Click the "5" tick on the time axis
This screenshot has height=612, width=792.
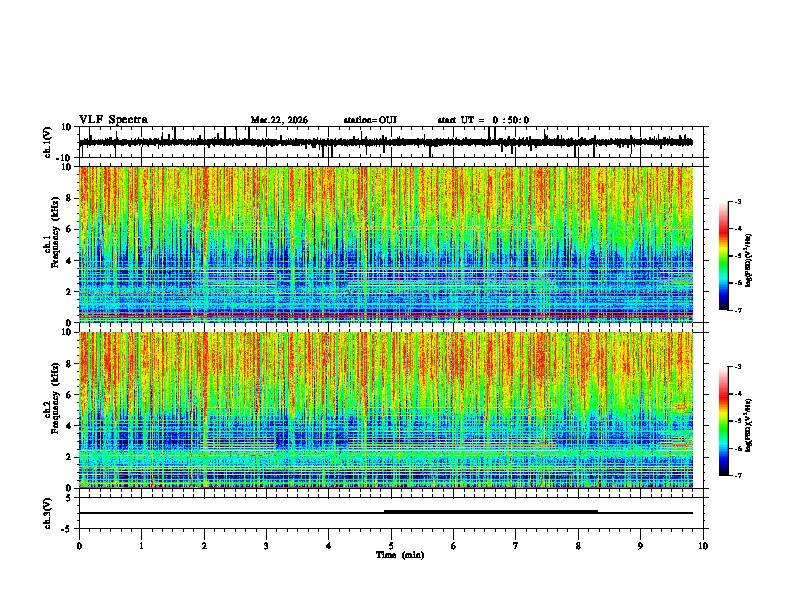[391, 546]
